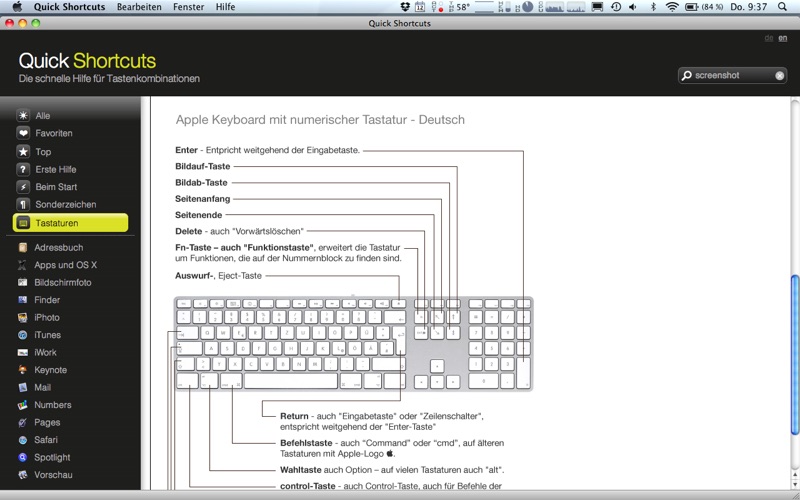Click the Keynote icon
This screenshot has width=800, height=500.
(22, 370)
